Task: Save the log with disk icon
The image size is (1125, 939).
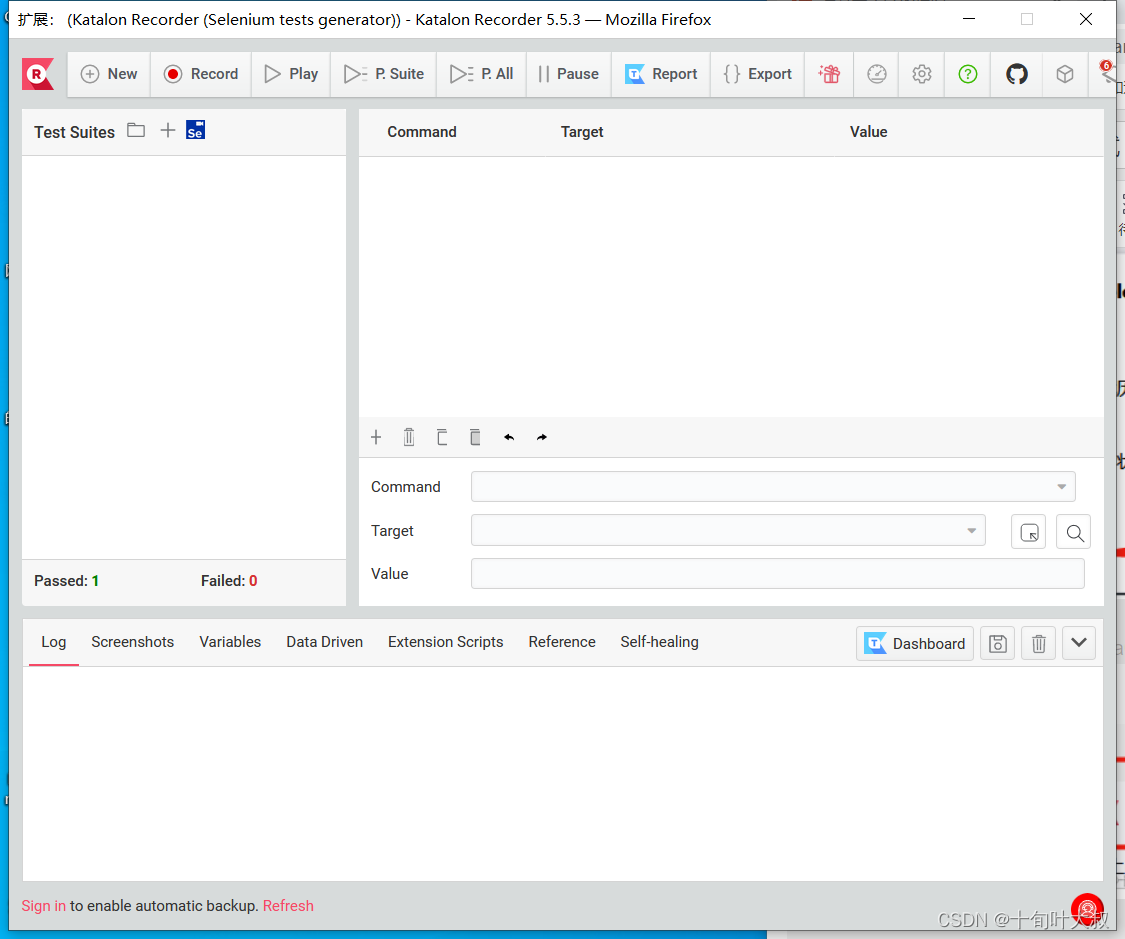Action: pos(997,643)
